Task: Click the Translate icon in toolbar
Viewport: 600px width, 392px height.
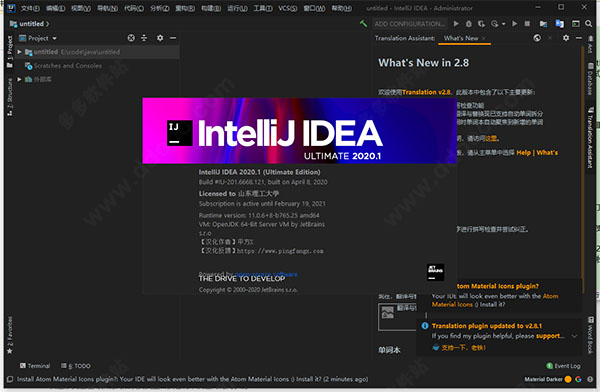Action: [559, 24]
